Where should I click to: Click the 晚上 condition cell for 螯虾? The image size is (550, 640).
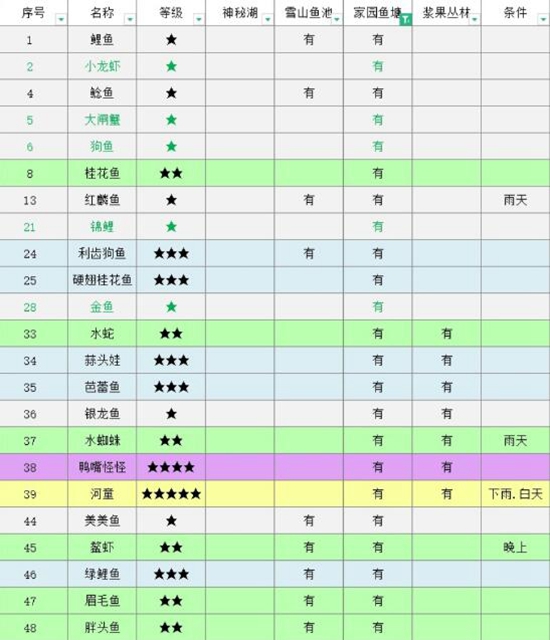(x=515, y=547)
